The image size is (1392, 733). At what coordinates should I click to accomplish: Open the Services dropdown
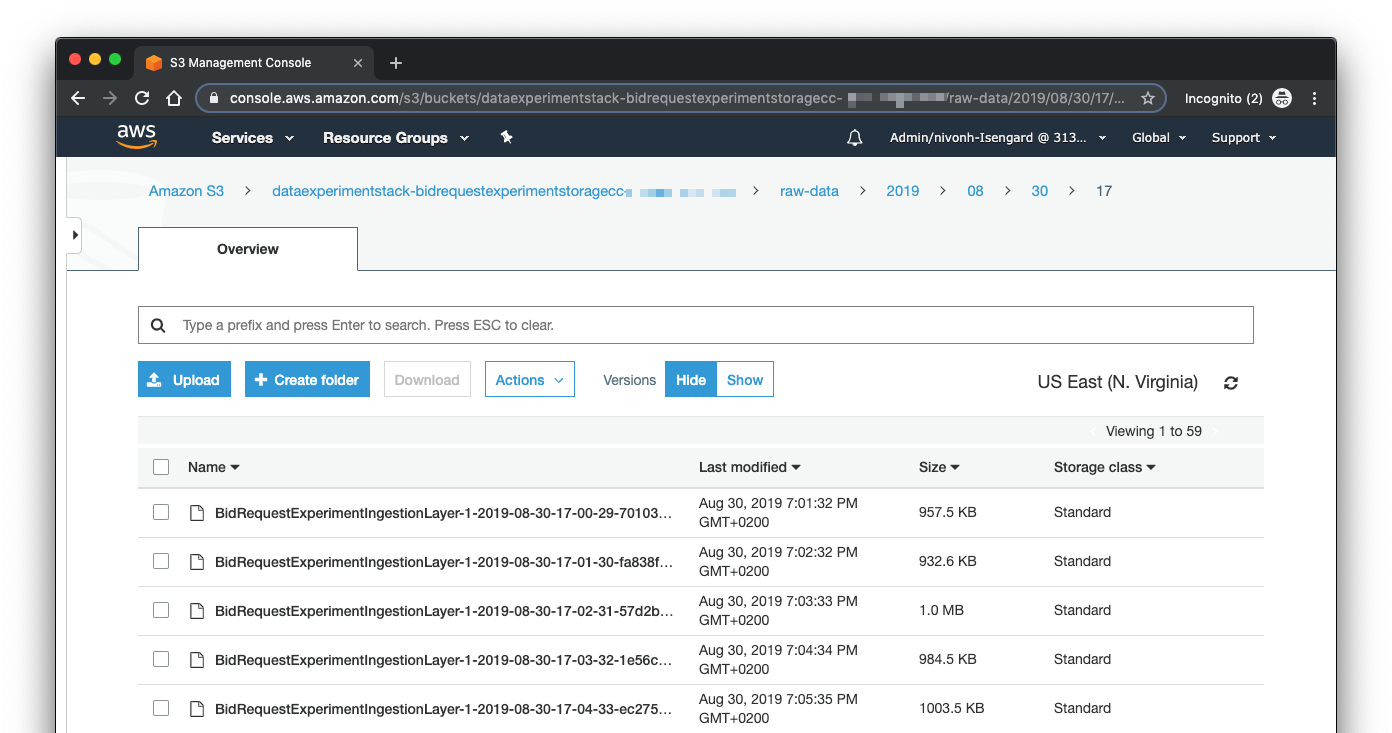click(x=252, y=138)
